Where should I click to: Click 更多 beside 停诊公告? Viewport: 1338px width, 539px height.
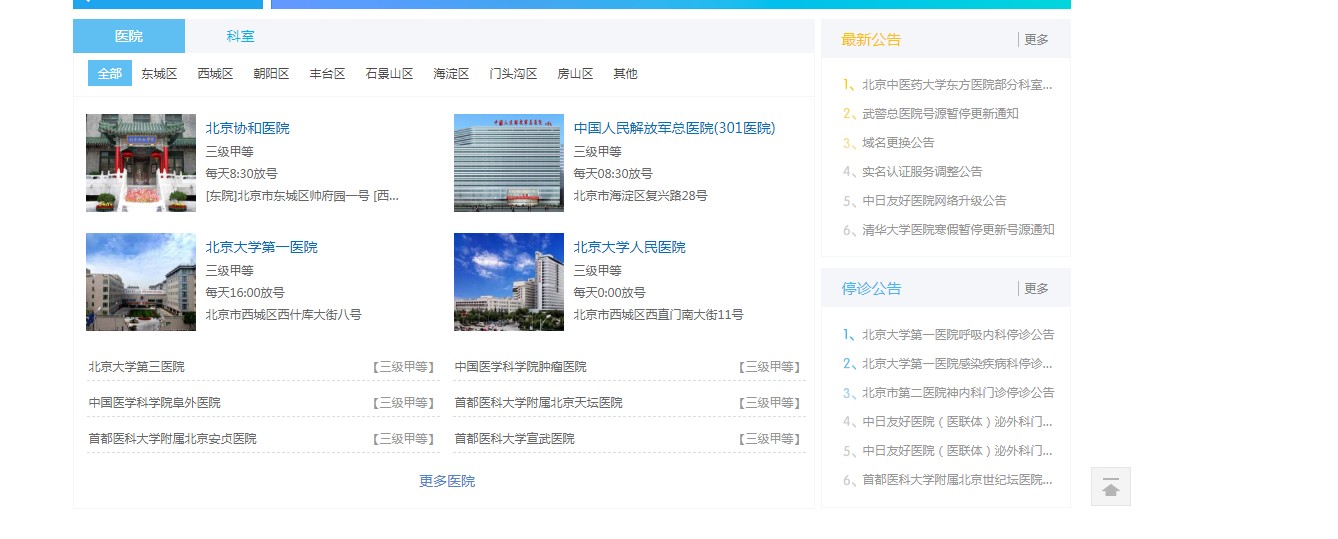(1036, 288)
